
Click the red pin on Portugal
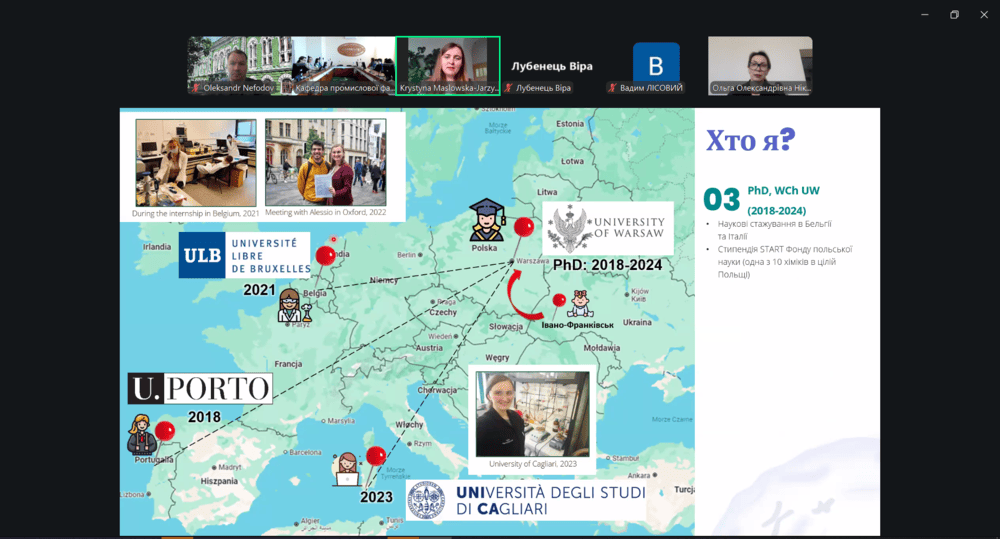point(165,431)
